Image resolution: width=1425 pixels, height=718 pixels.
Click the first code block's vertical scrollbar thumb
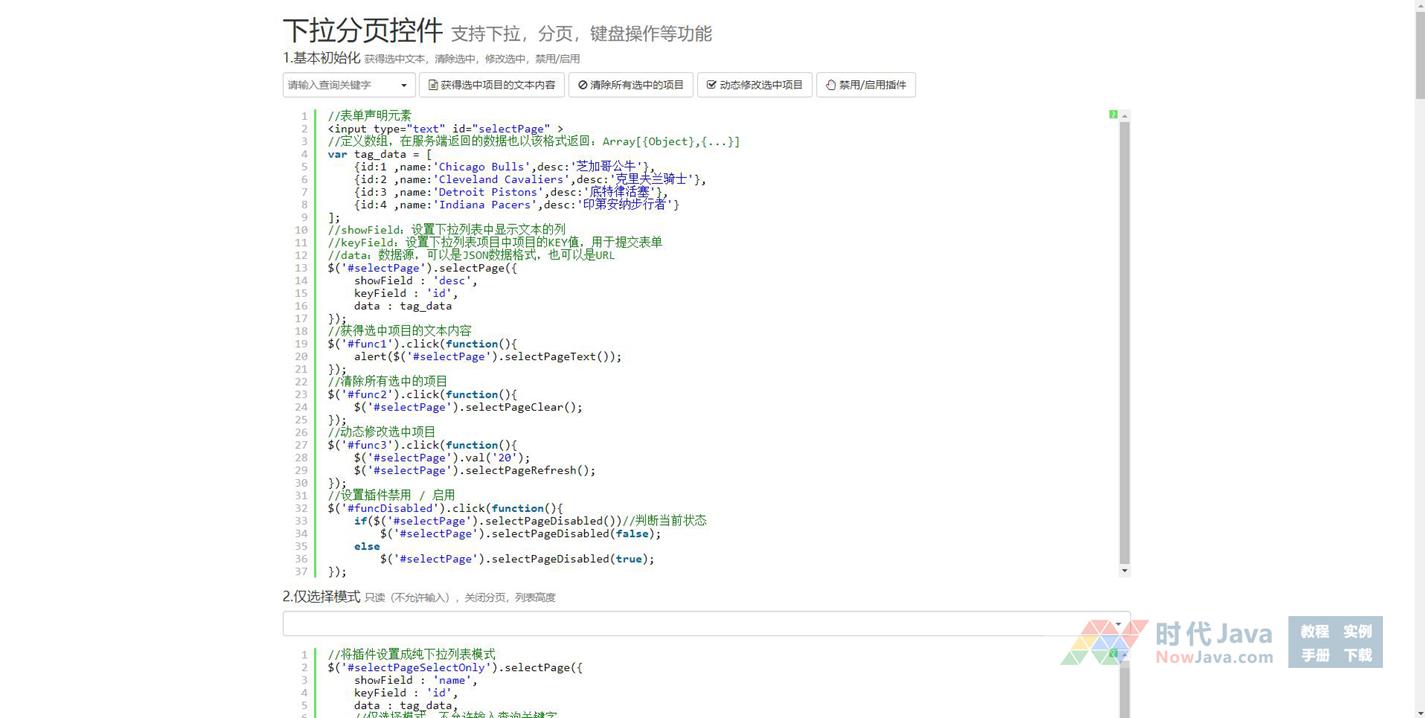(x=1124, y=340)
